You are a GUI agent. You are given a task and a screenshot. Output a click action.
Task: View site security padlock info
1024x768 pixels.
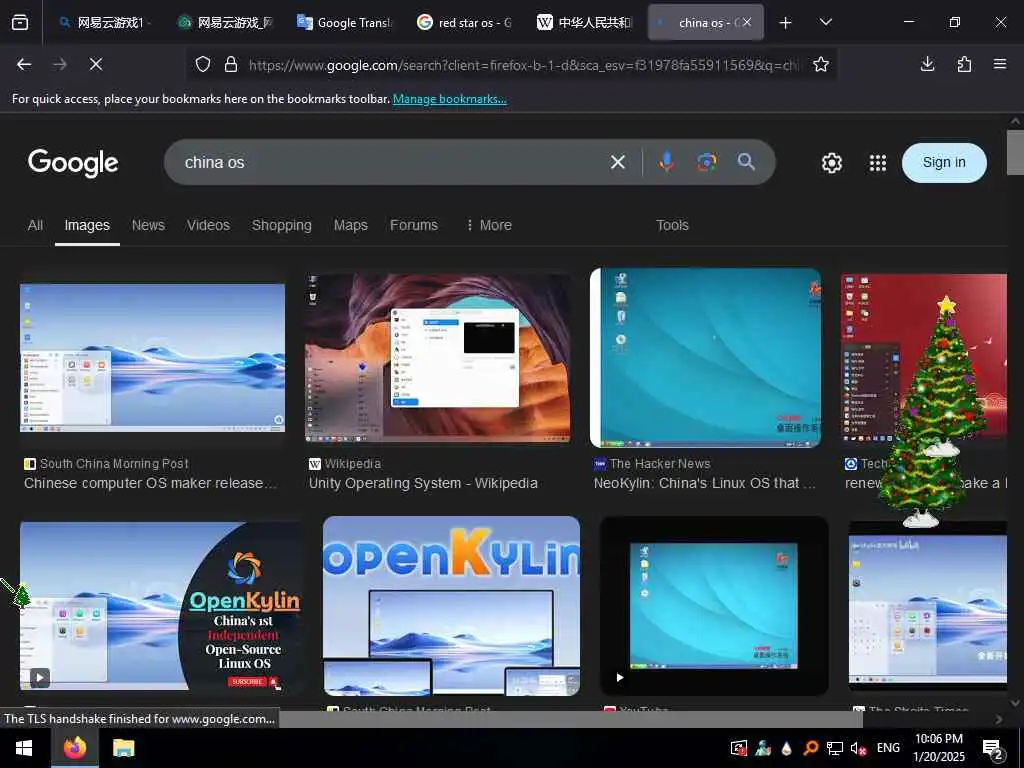point(231,64)
